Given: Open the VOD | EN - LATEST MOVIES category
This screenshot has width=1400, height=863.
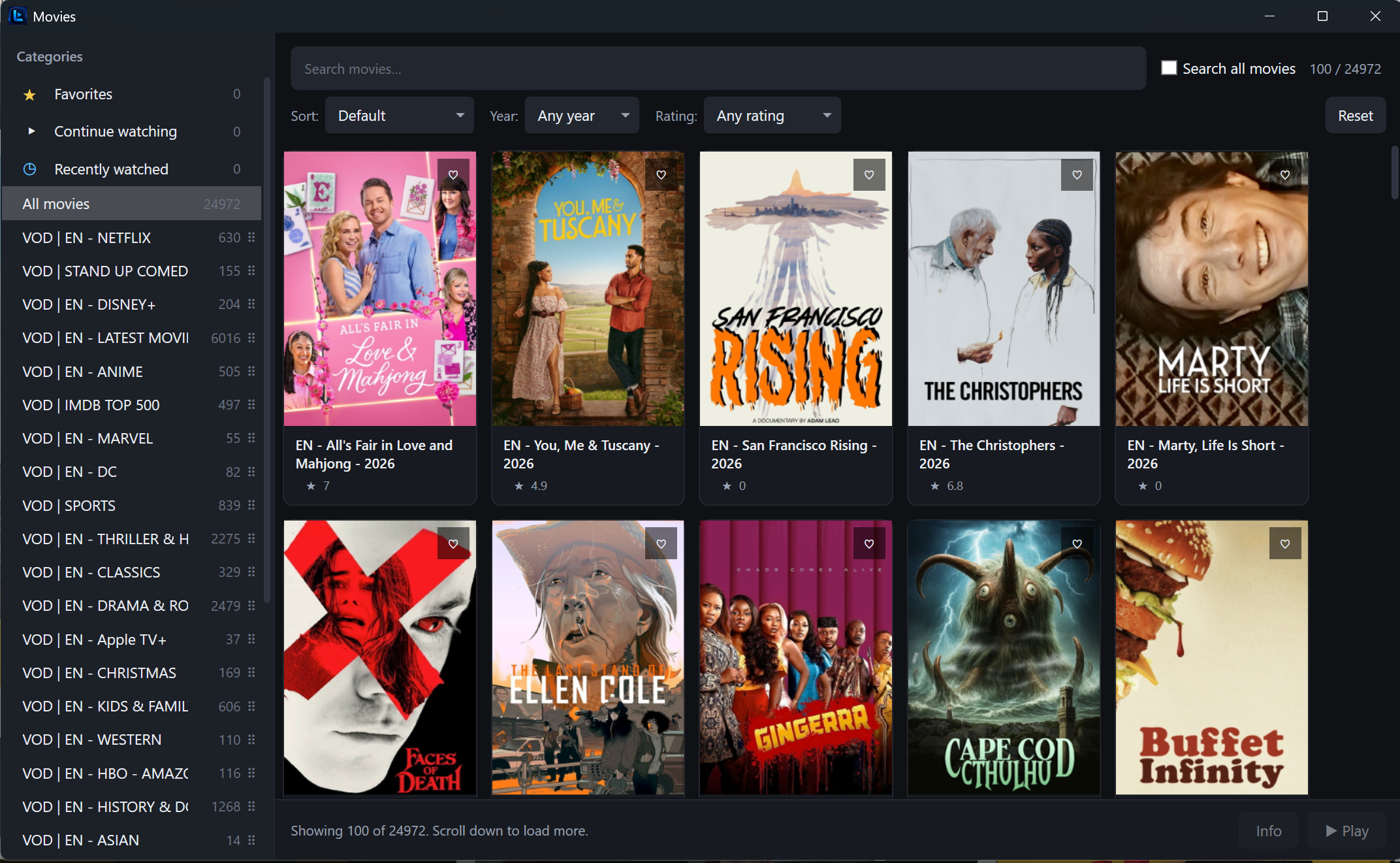Looking at the screenshot, I should pos(131,338).
